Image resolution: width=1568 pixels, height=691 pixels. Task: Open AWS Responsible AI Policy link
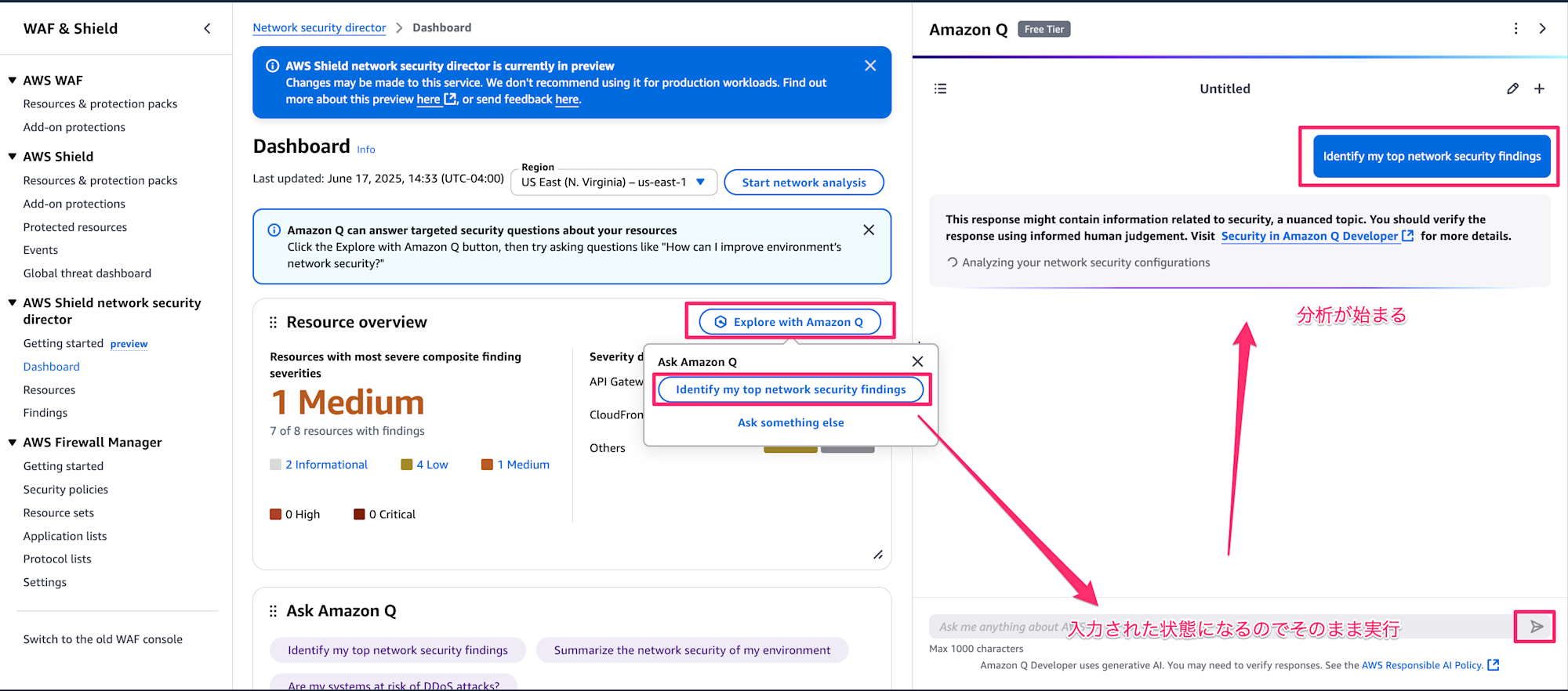coord(1422,665)
